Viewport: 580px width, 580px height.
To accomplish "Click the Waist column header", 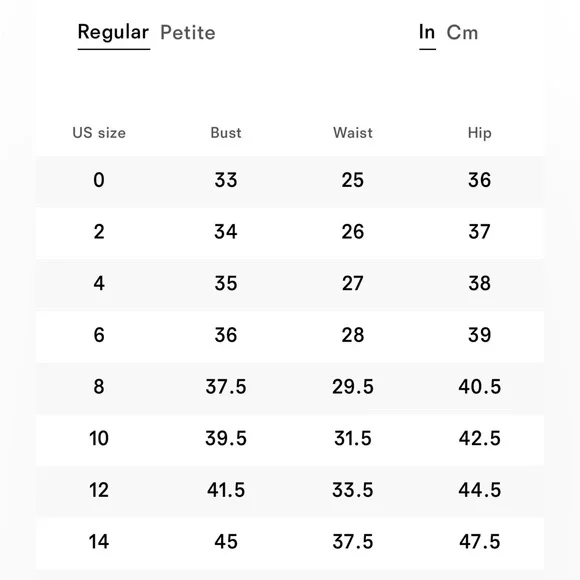I will point(353,133).
